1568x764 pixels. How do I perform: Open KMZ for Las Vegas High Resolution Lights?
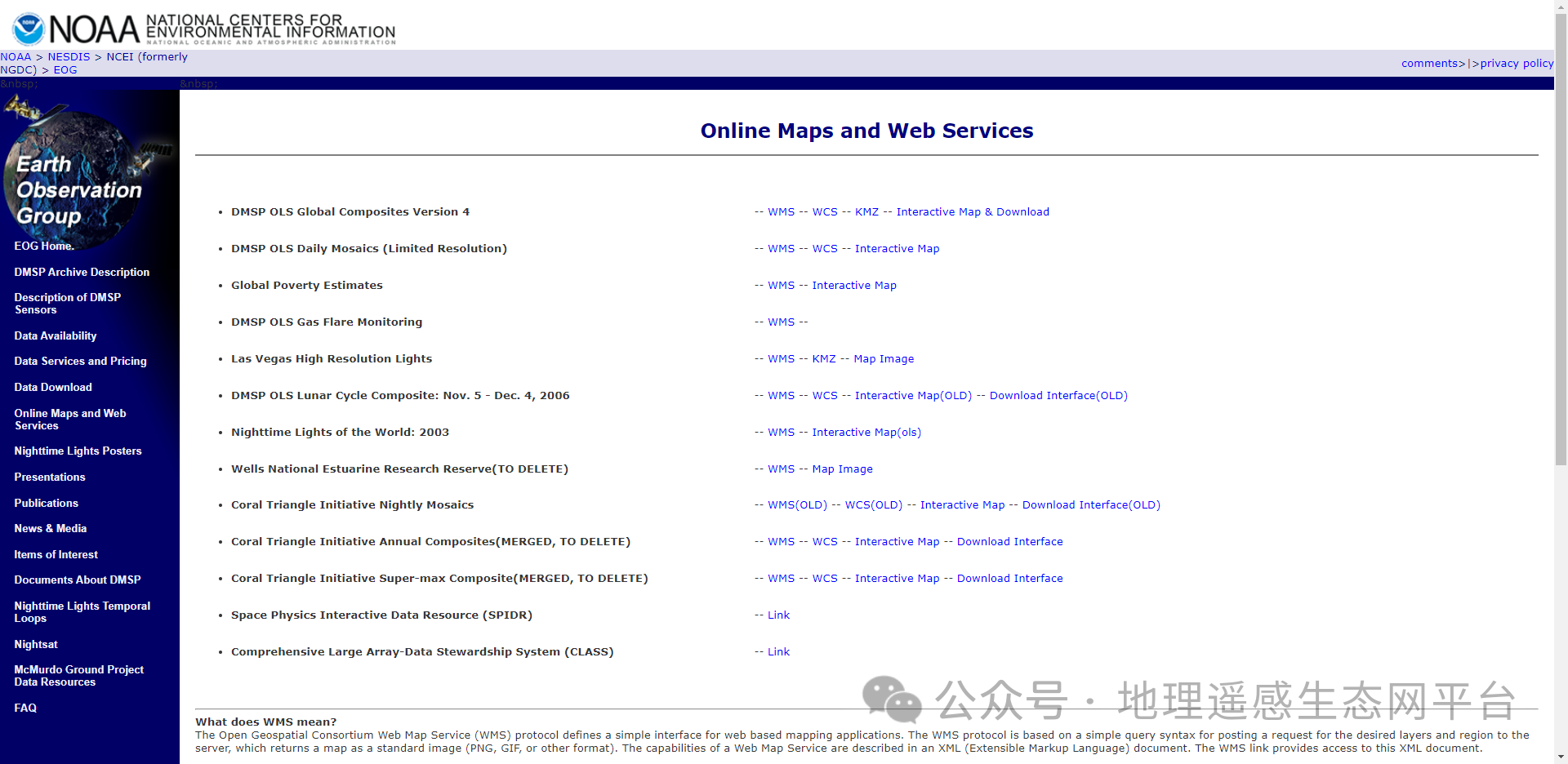click(824, 358)
